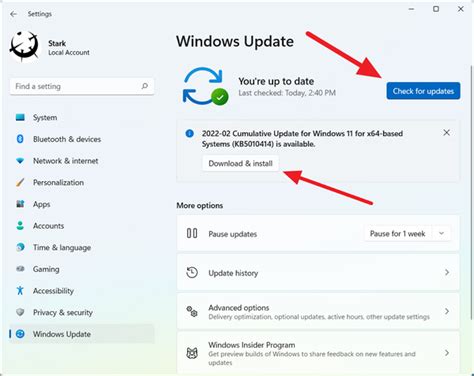Select Windows Update label in sidebar
This screenshot has width=474, height=376.
click(x=62, y=334)
